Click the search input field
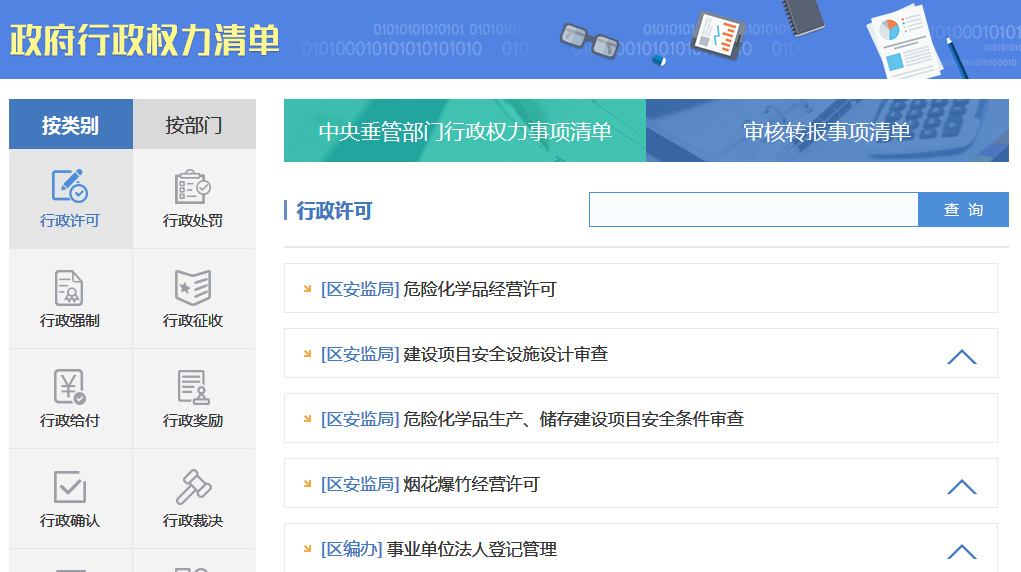This screenshot has height=572, width=1021. (x=753, y=210)
